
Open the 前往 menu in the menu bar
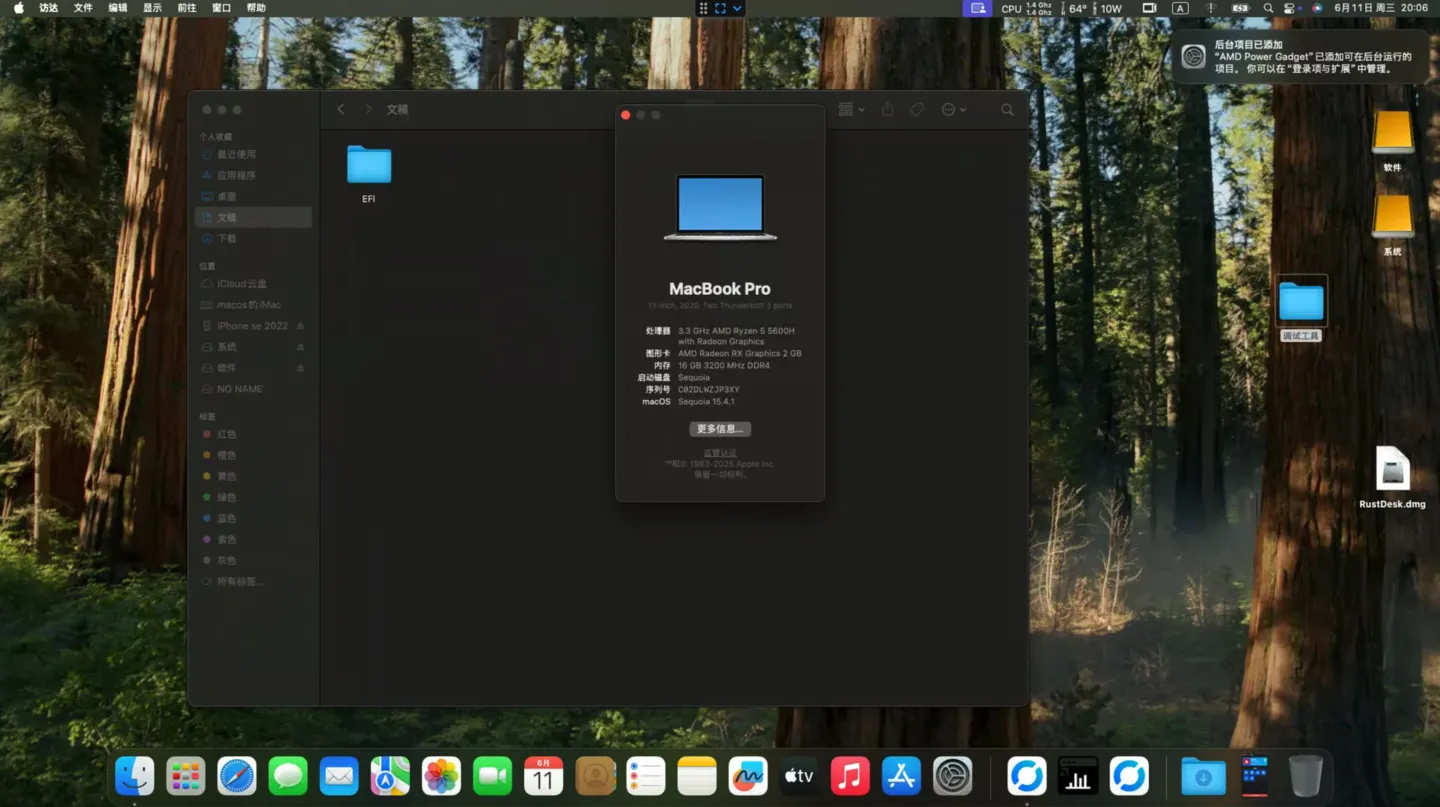187,8
